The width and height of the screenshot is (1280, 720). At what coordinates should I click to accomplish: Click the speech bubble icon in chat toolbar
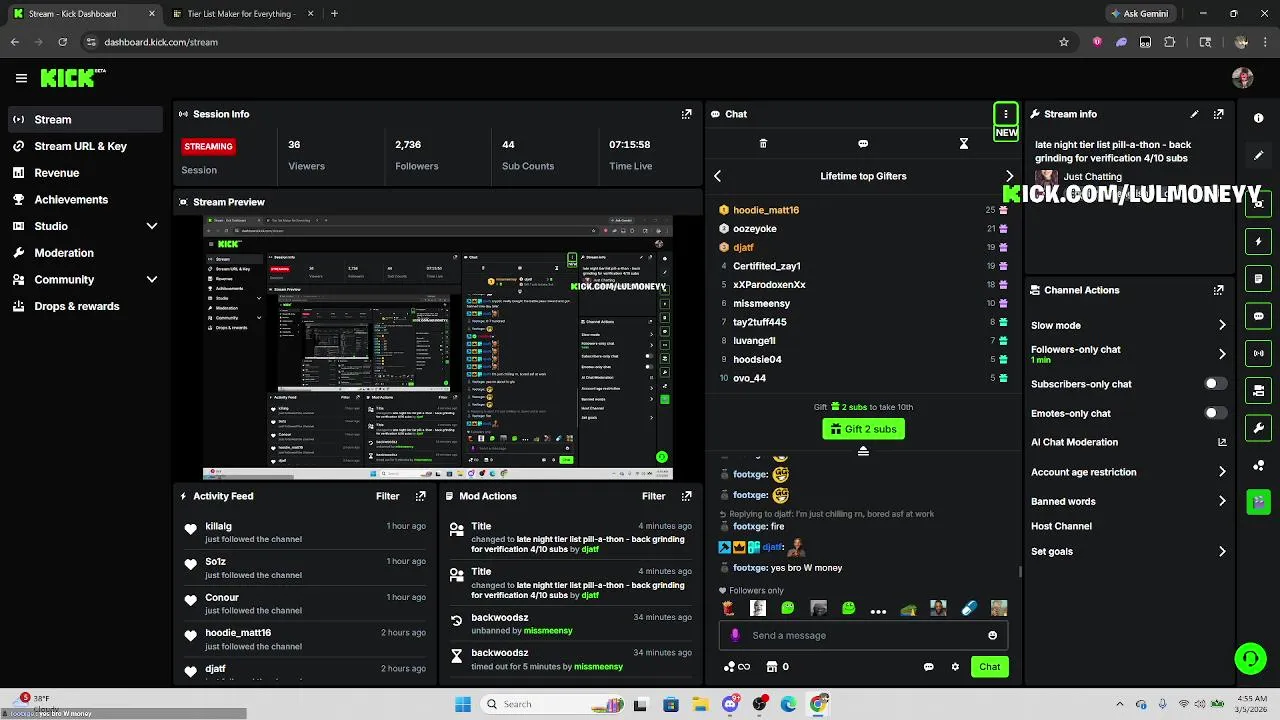[x=863, y=144]
